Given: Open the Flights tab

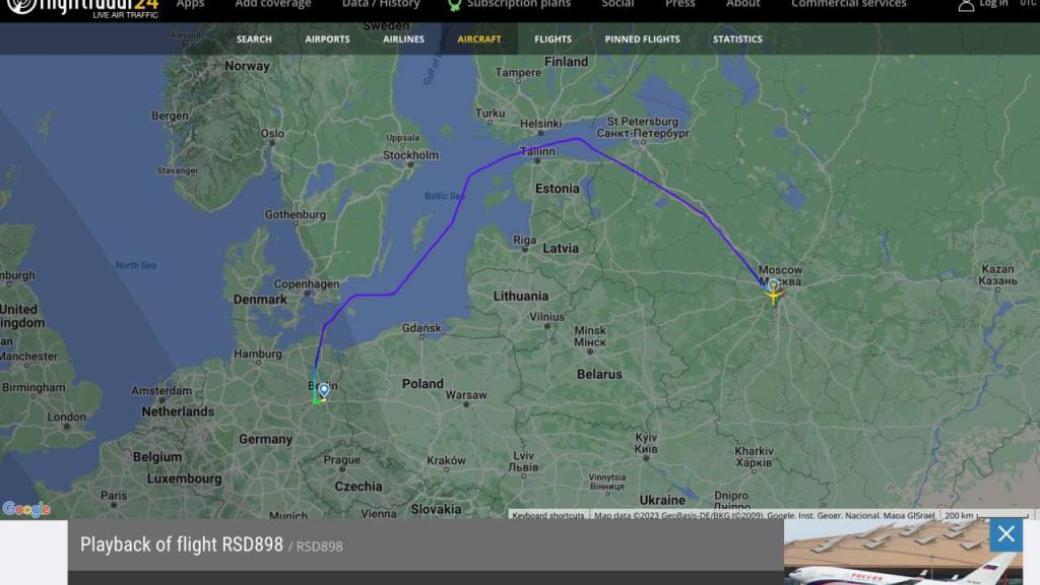Looking at the screenshot, I should tap(552, 39).
